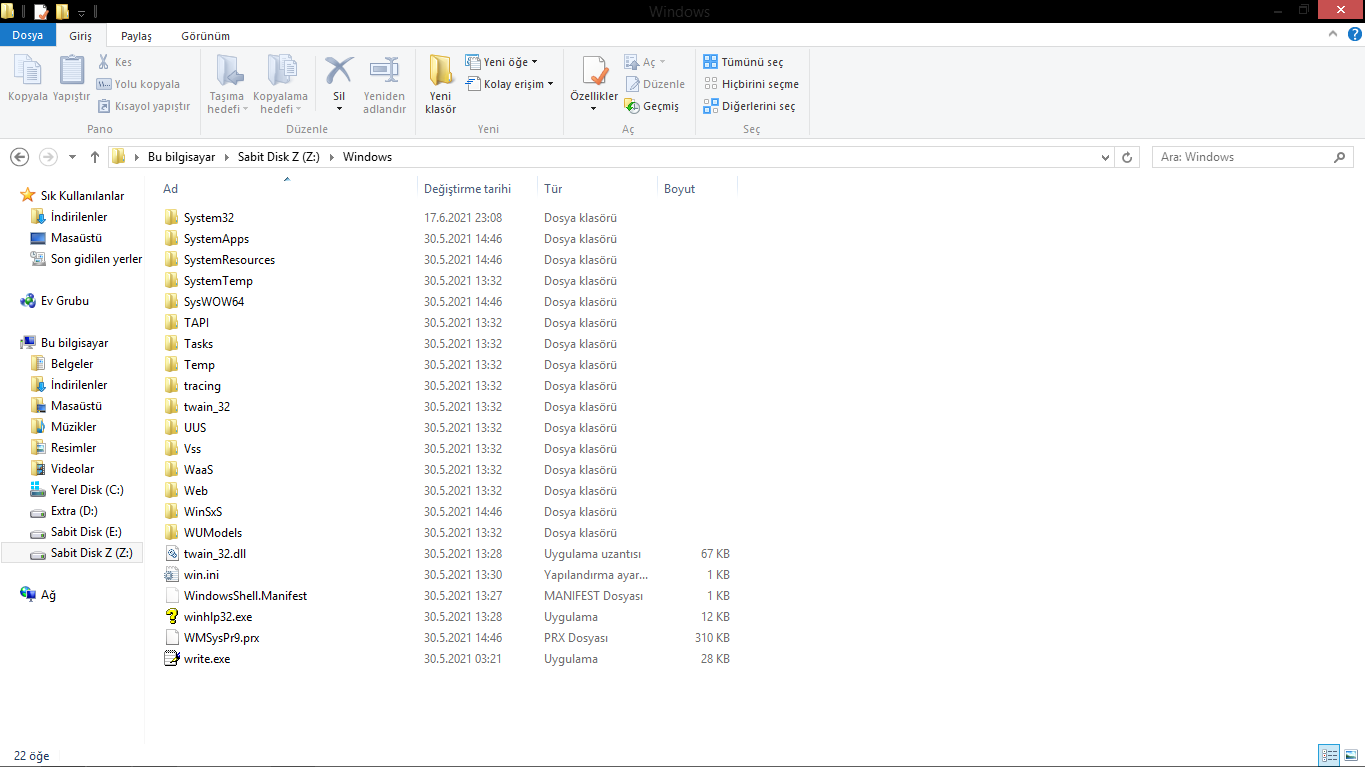Image resolution: width=1365 pixels, height=767 pixels.
Task: Open the Customize Quick Access Toolbar dropdown
Action: pos(81,12)
